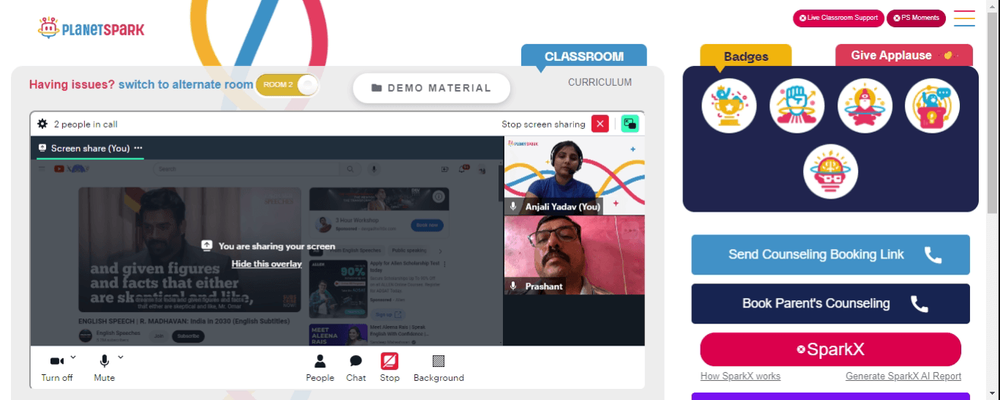The image size is (1000, 400).
Task: Award the trophy star badge
Action: coord(729,106)
